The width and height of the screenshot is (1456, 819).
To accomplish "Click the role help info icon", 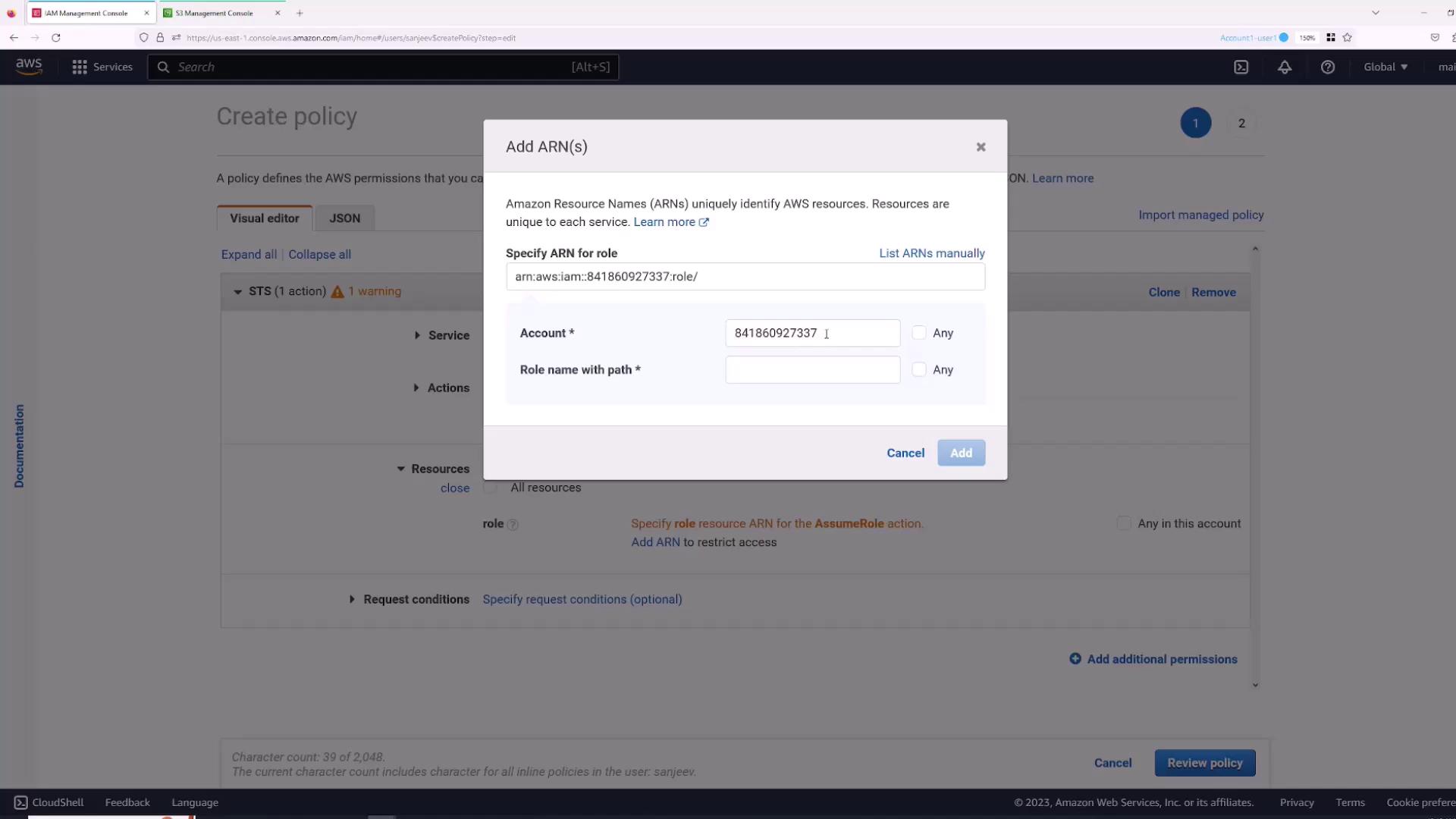I will [x=513, y=525].
